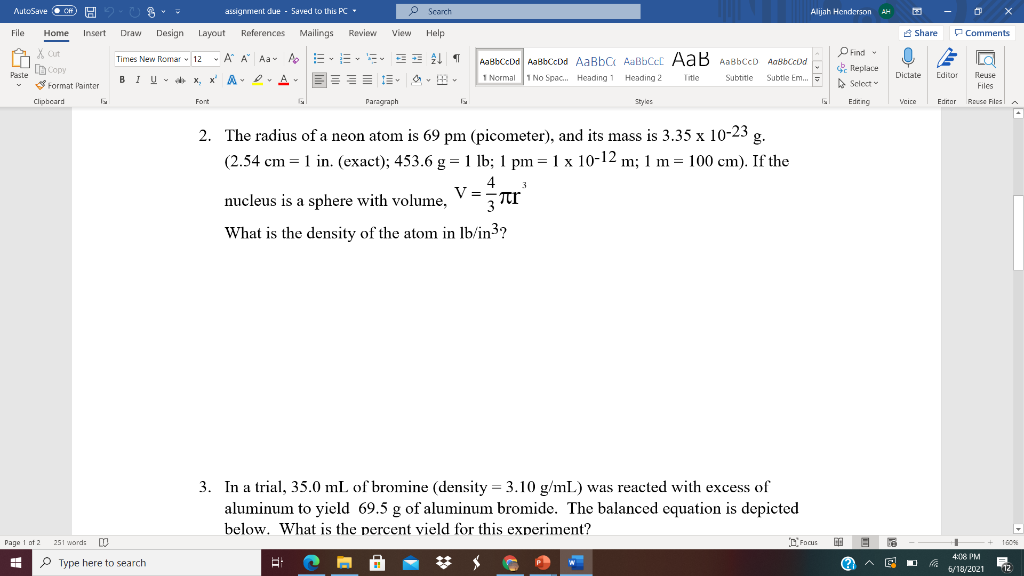
Task: Decrease indent icon
Action: (400, 59)
